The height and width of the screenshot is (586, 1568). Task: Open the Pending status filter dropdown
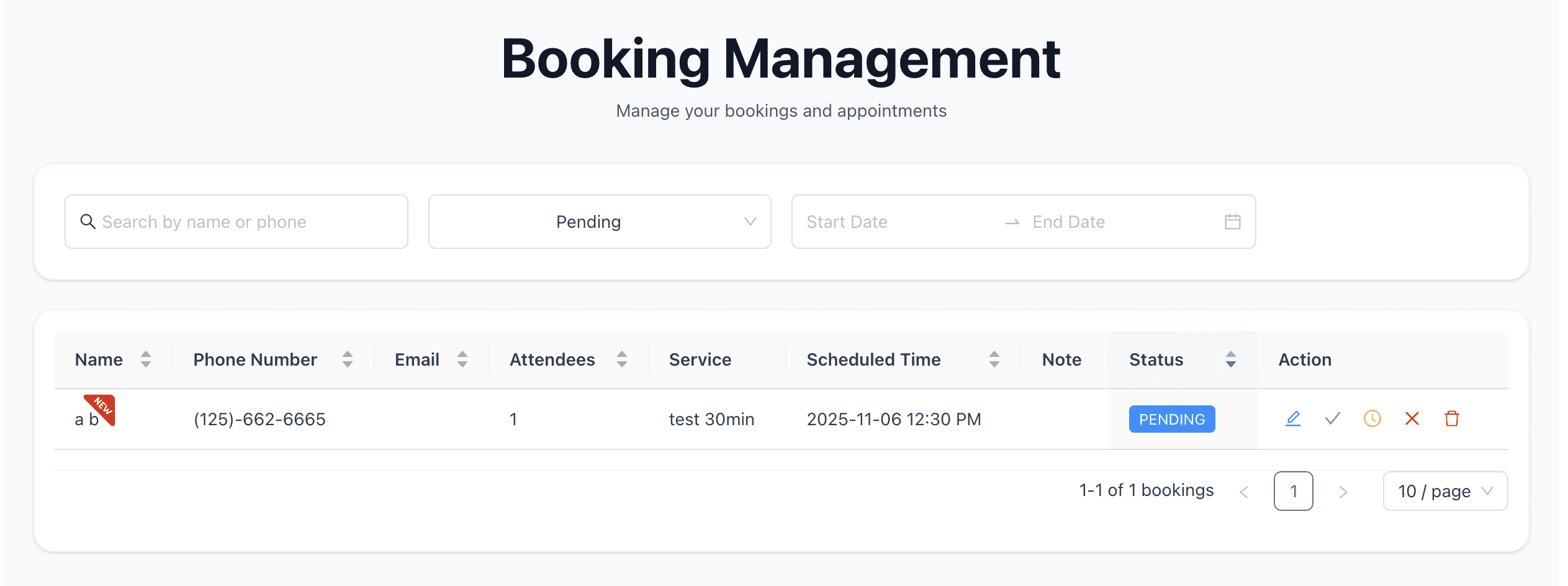(598, 221)
